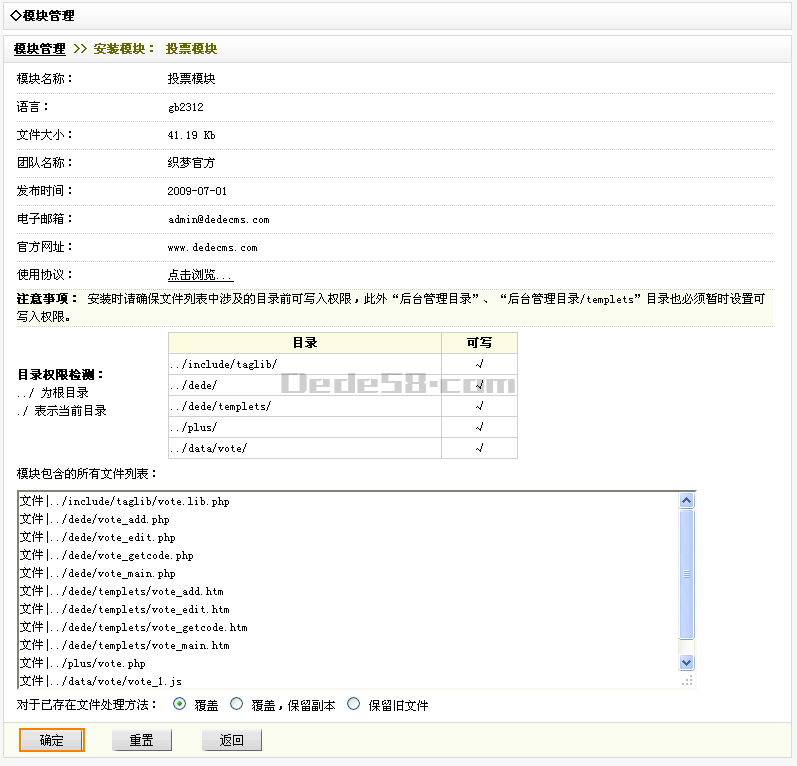Choose 覆盖,保留副本 radio option

click(x=237, y=704)
